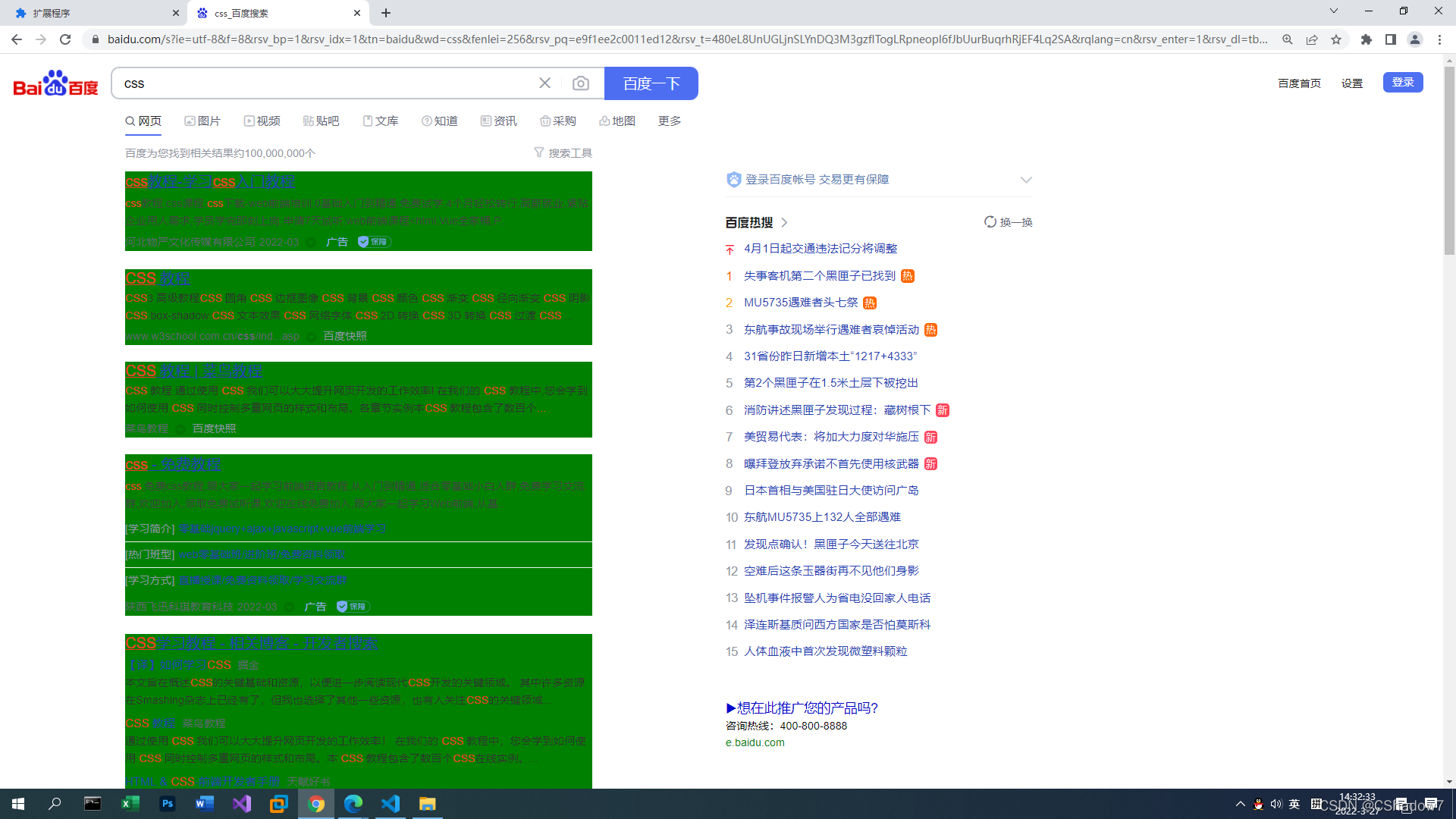Switch to the 视频 tab
Screen dimensions: 1456x819
tap(262, 121)
